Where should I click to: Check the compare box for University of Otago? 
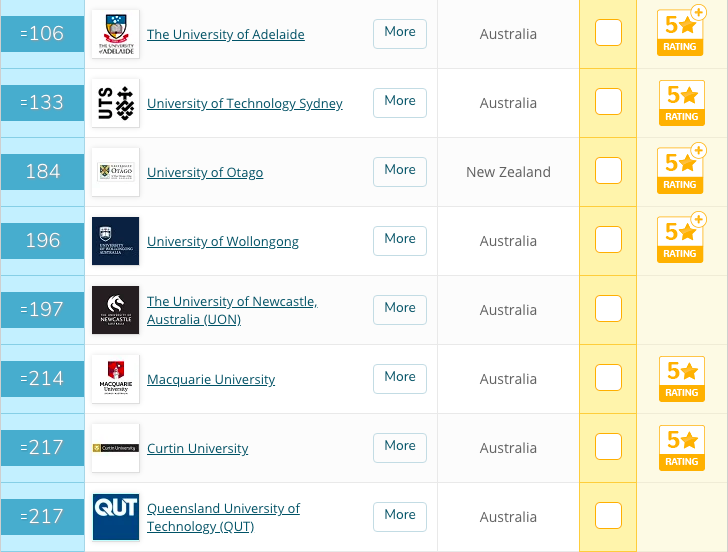pyautogui.click(x=608, y=170)
